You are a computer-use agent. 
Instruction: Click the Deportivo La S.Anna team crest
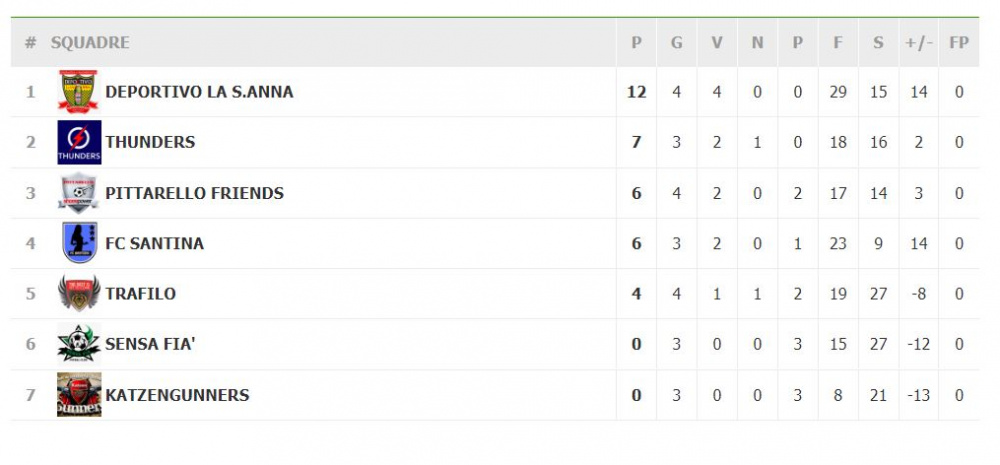point(78,92)
